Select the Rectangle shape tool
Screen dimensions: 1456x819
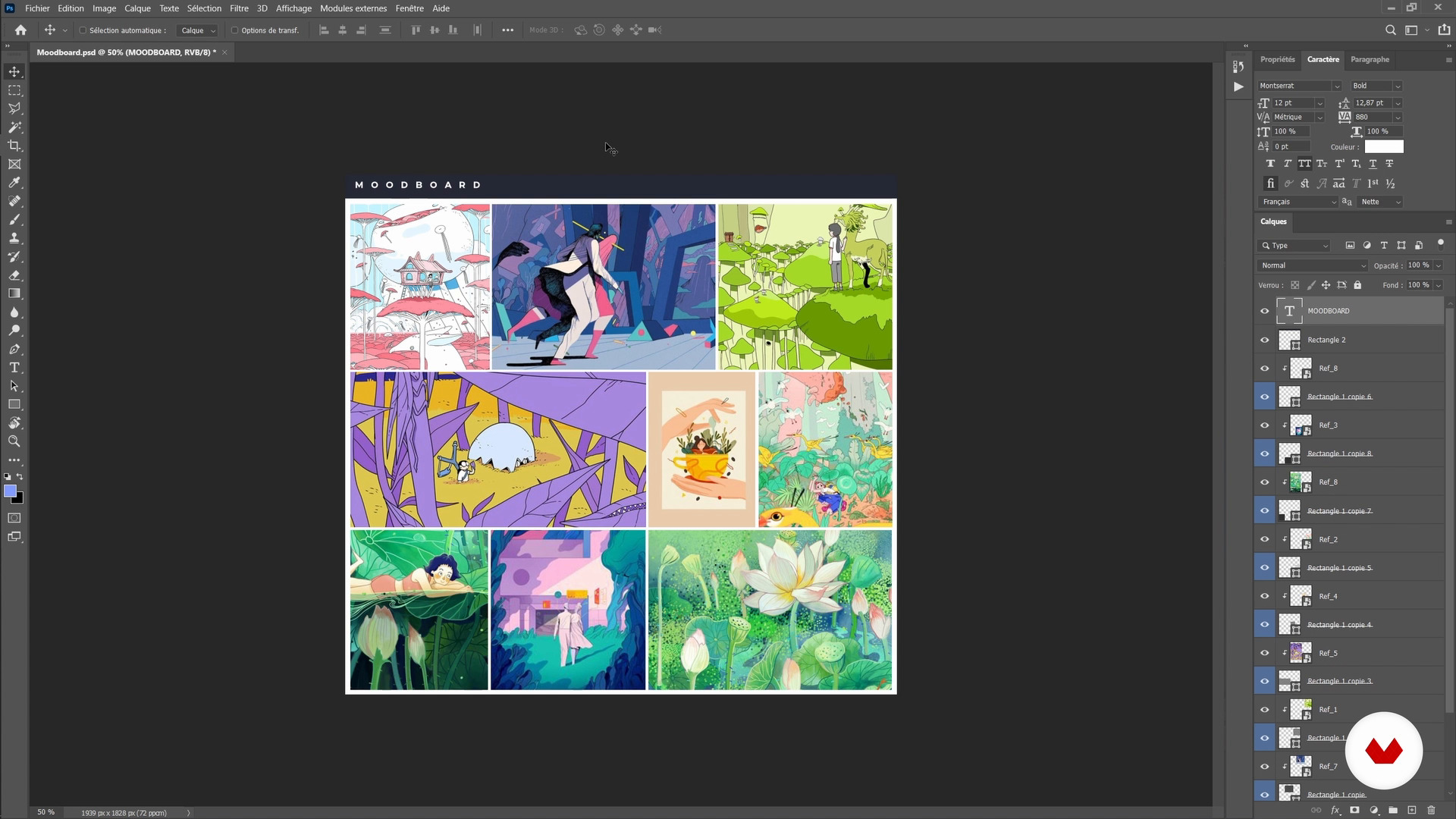14,404
